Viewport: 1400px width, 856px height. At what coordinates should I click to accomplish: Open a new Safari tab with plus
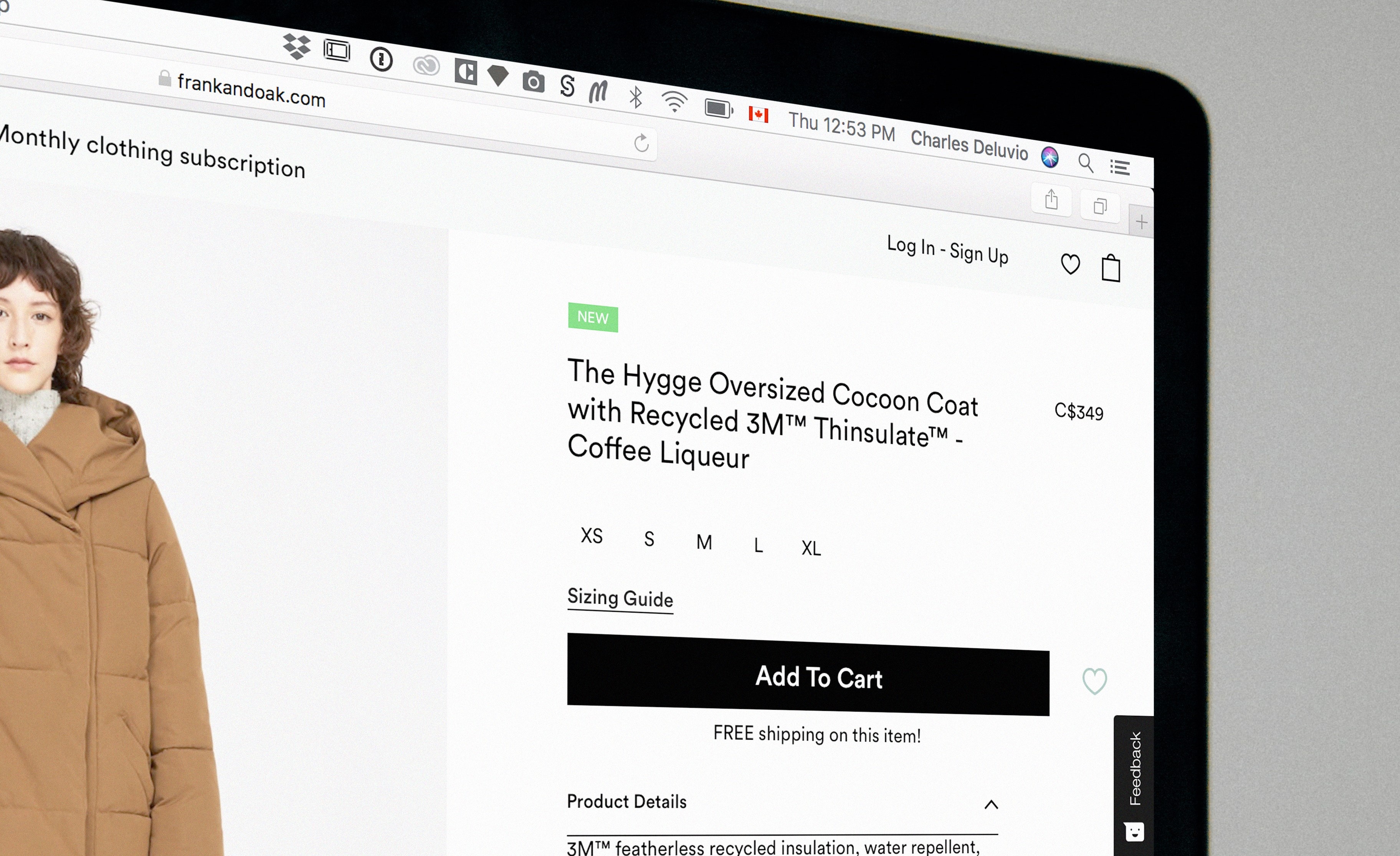(1142, 222)
